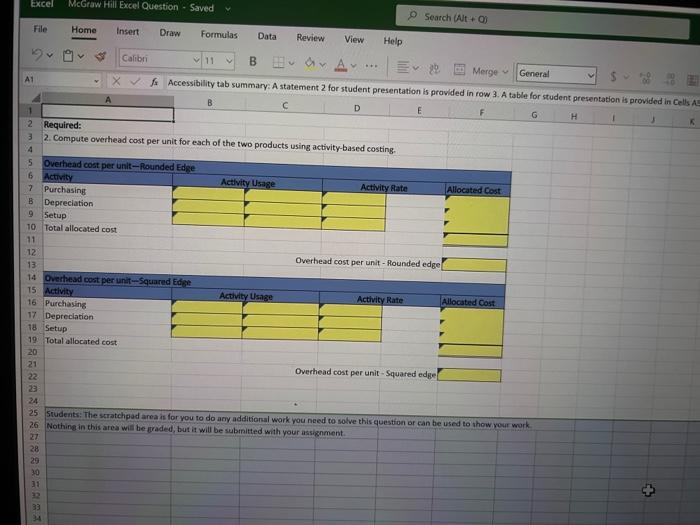This screenshot has width=700, height=525.
Task: Select column A header
Action: pyautogui.click(x=108, y=100)
